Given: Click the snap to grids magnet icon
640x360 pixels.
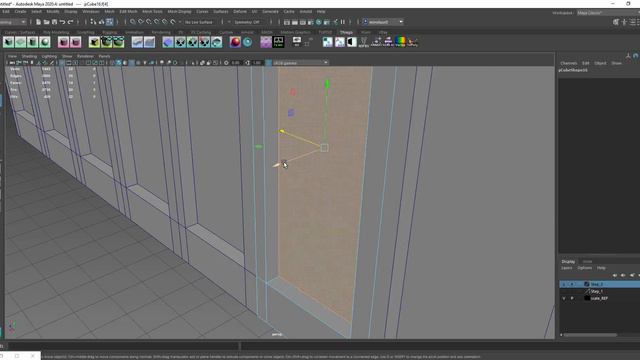Looking at the screenshot, I should click(x=133, y=22).
